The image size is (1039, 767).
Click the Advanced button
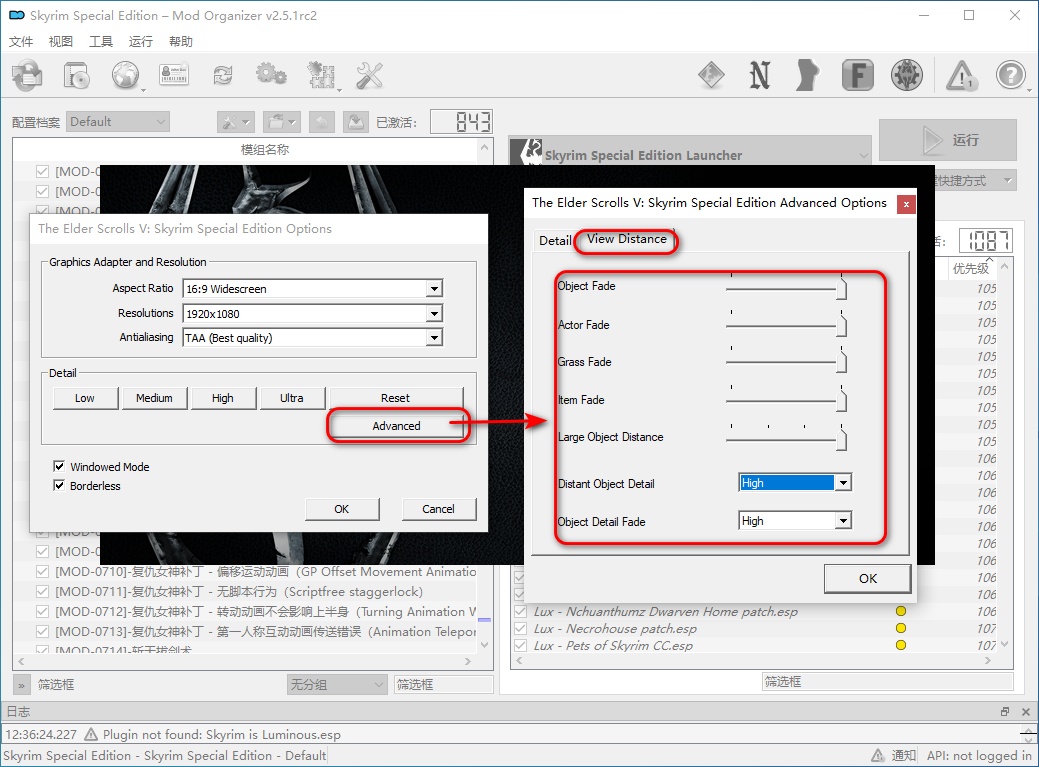(x=396, y=426)
